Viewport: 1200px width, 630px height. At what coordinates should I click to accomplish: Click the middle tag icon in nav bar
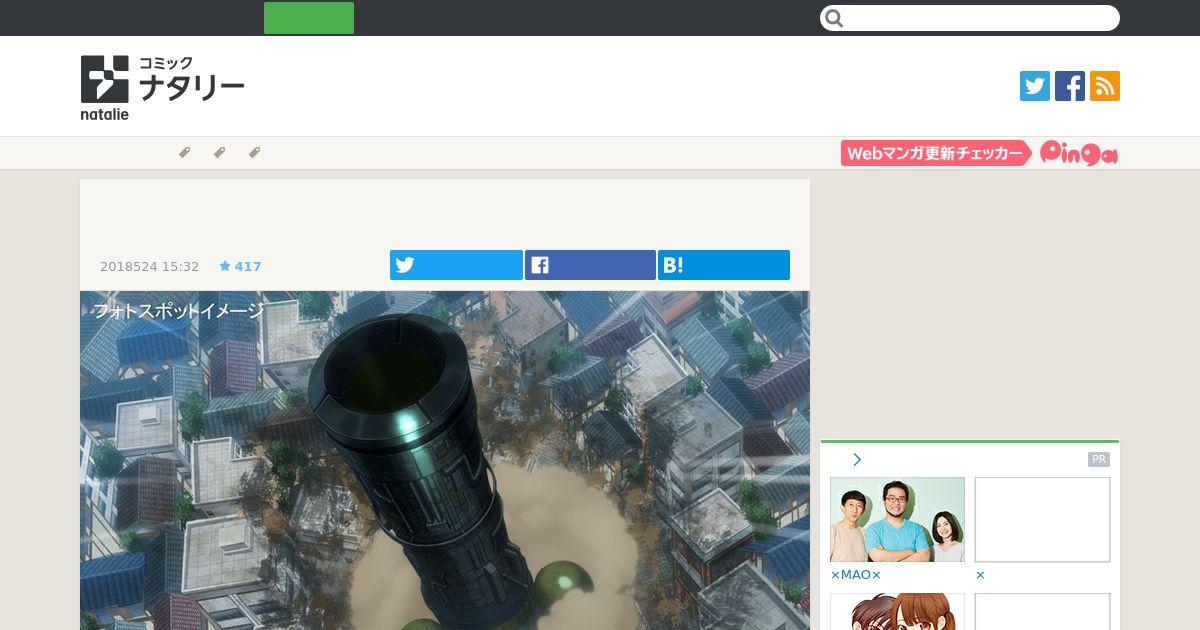click(219, 153)
